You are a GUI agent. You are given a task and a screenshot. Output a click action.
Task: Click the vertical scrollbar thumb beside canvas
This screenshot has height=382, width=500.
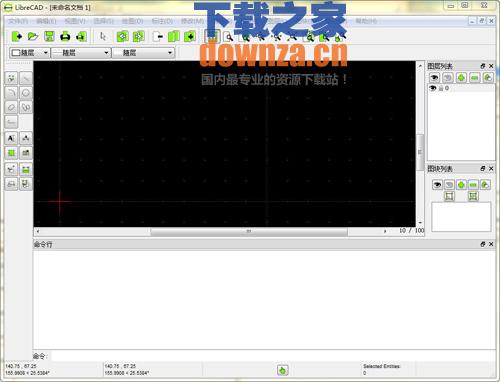tap(420, 152)
